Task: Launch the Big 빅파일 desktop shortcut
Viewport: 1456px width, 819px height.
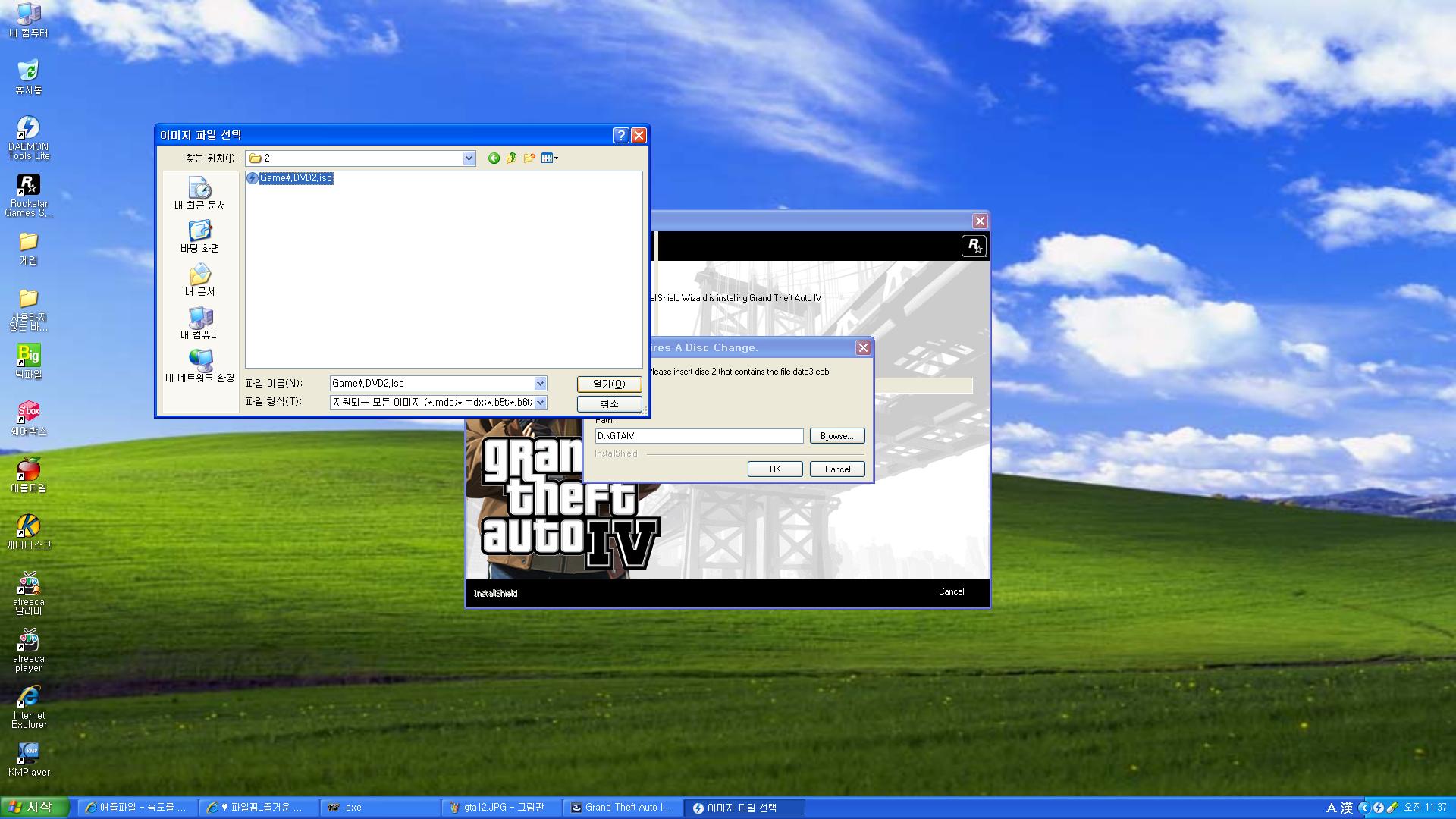Action: (x=28, y=361)
